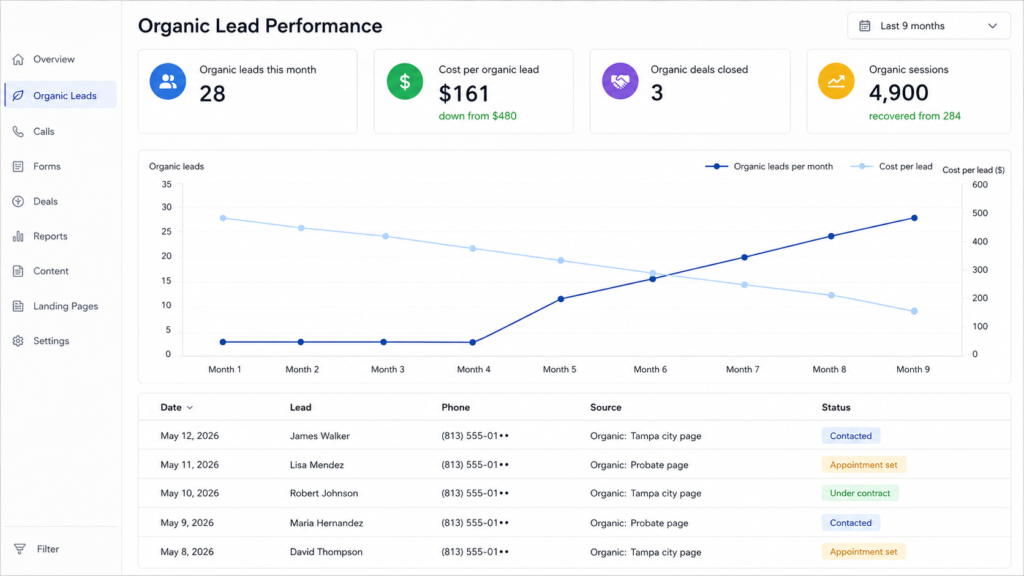
Task: Click Under contract status for Robert Johnson
Action: click(859, 493)
